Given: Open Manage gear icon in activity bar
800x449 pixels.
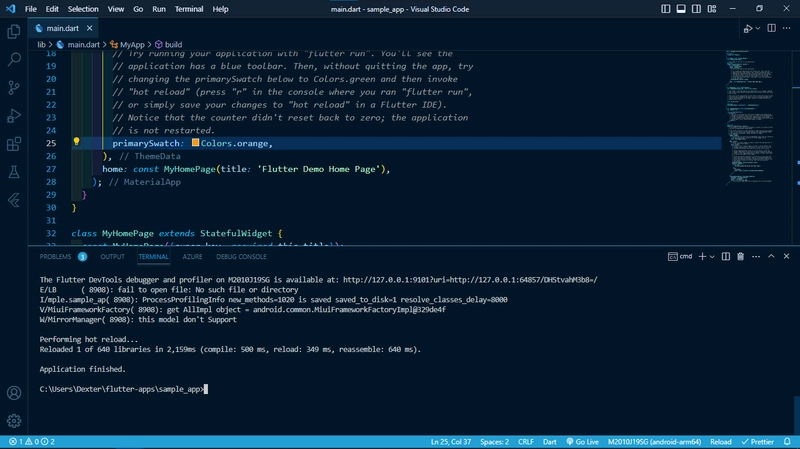Looking at the screenshot, I should click(x=14, y=420).
